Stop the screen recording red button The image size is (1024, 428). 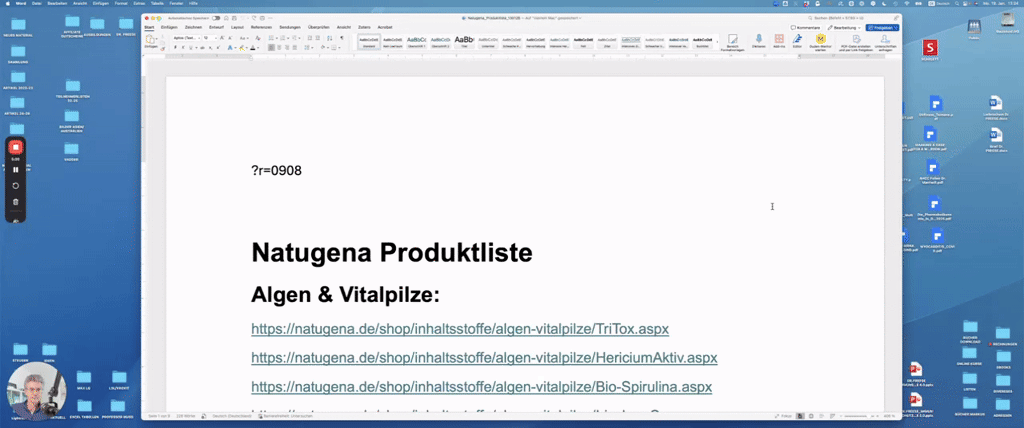pos(16,147)
